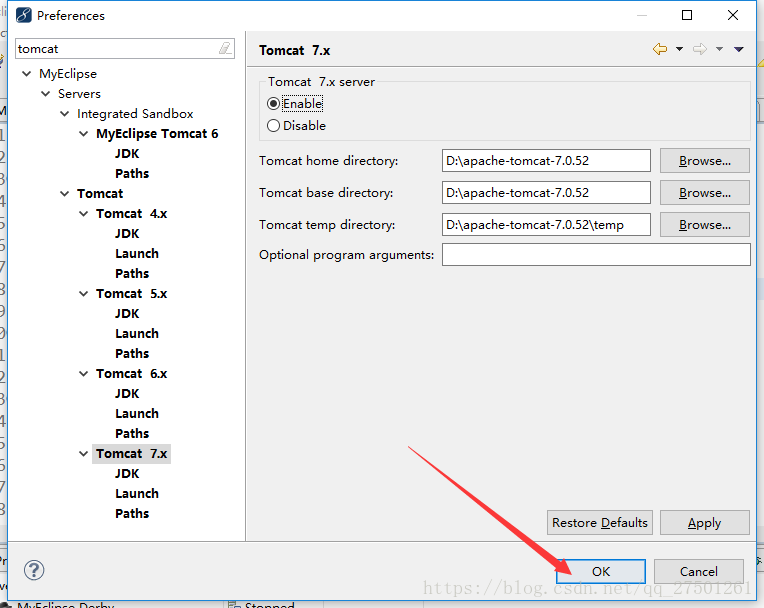The width and height of the screenshot is (764, 608).
Task: Select Paths under Tomcat 5.x
Action: click(132, 353)
